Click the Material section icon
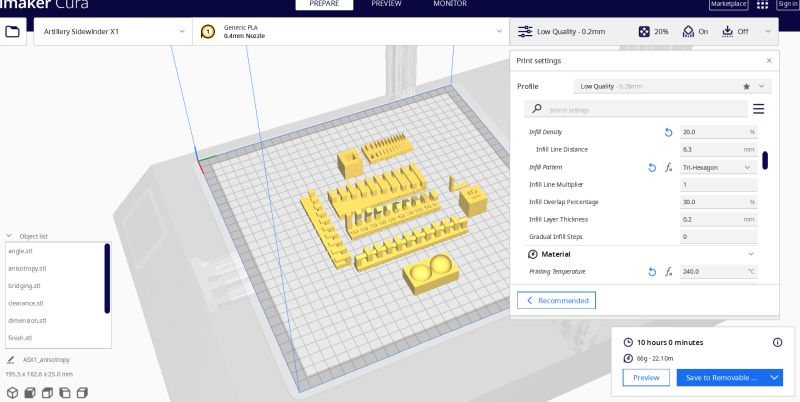 533,254
